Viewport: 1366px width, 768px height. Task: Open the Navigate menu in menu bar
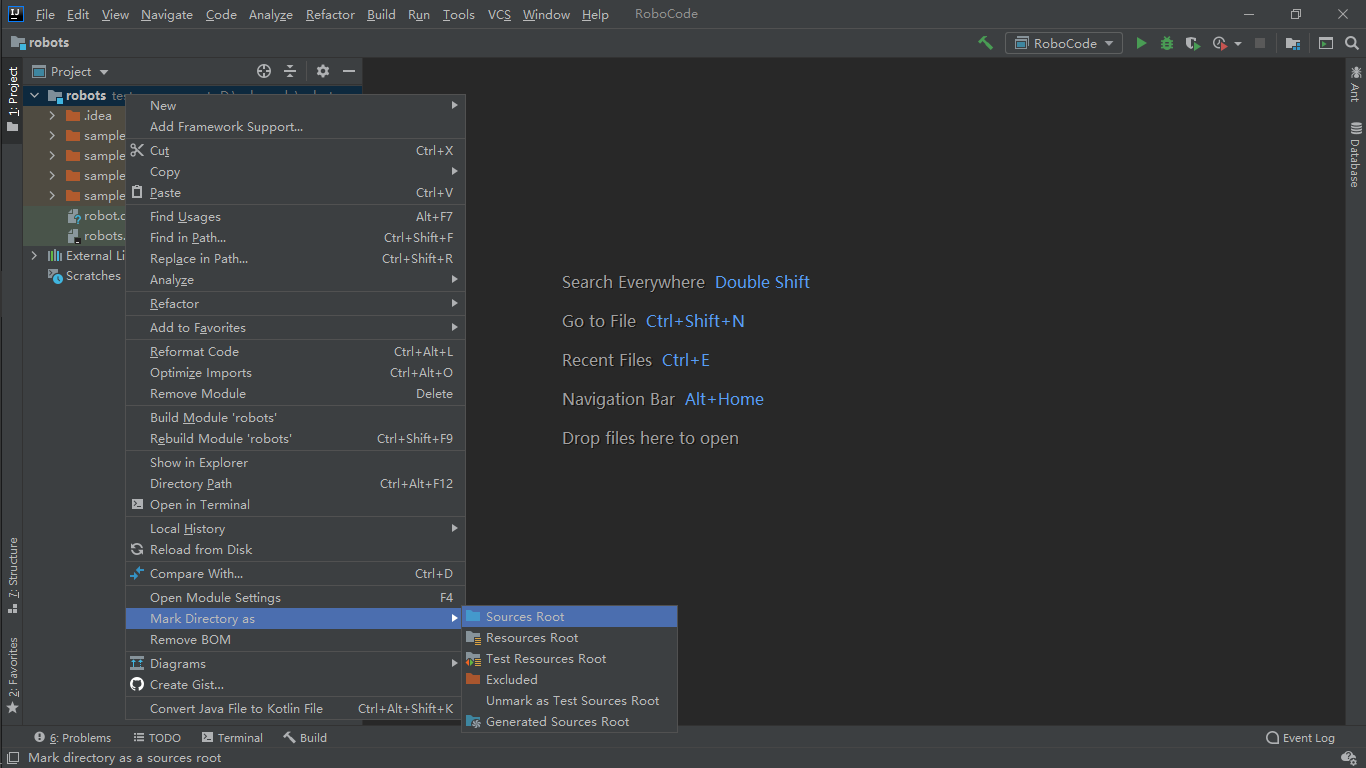[167, 14]
